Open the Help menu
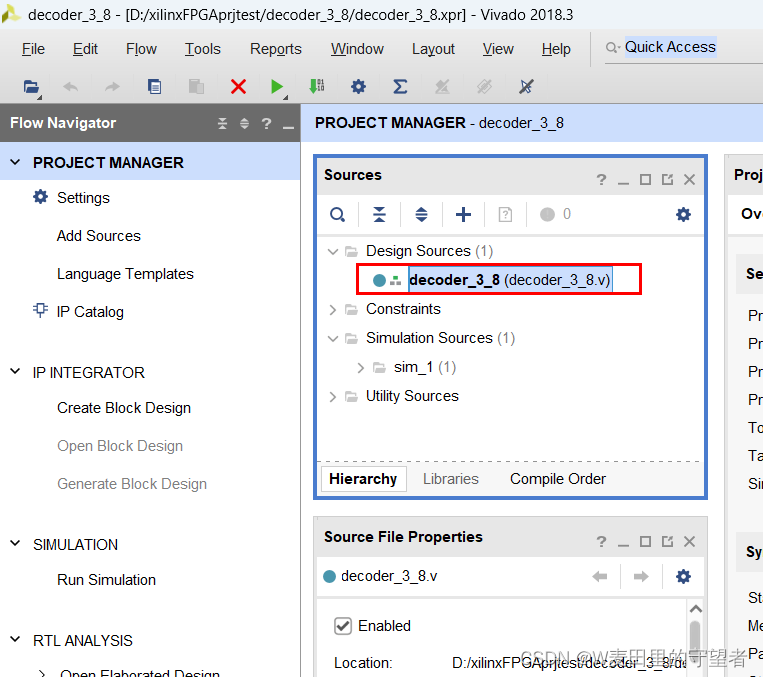 point(556,49)
